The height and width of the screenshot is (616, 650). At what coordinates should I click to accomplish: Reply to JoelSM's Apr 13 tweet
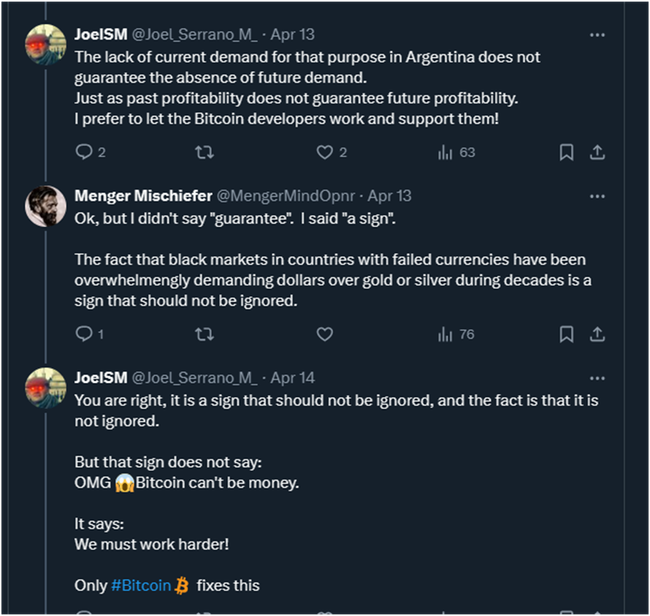84,152
